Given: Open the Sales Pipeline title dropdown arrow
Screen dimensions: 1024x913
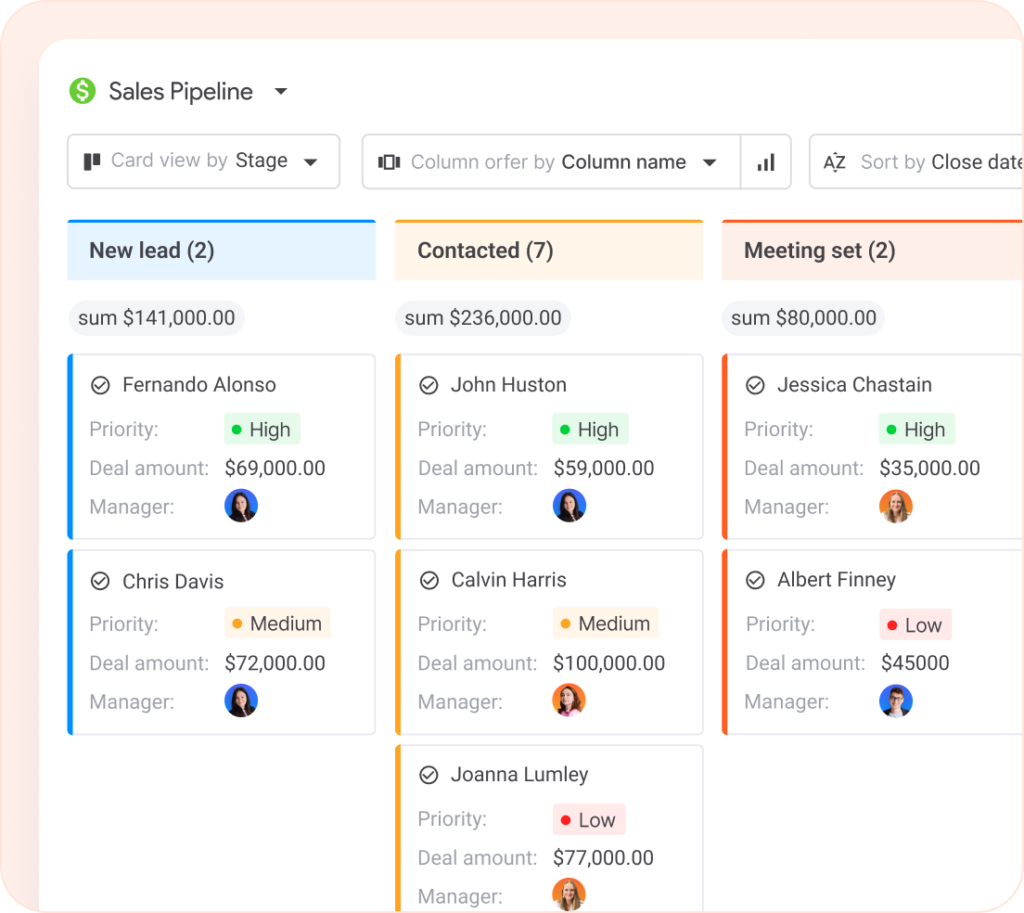Looking at the screenshot, I should (x=281, y=92).
